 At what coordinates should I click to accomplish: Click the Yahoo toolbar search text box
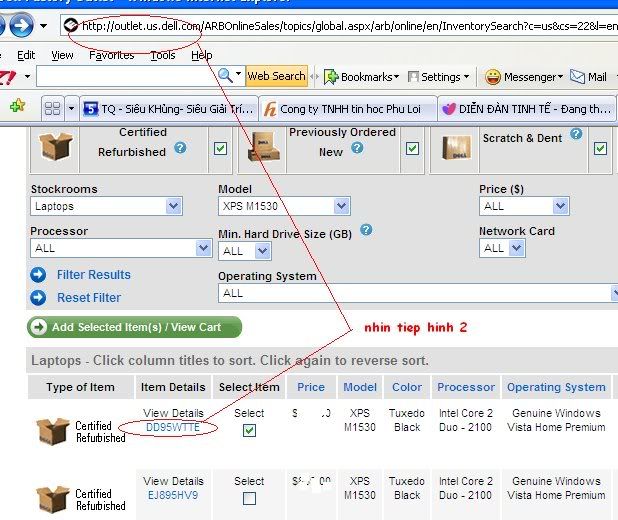click(125, 76)
